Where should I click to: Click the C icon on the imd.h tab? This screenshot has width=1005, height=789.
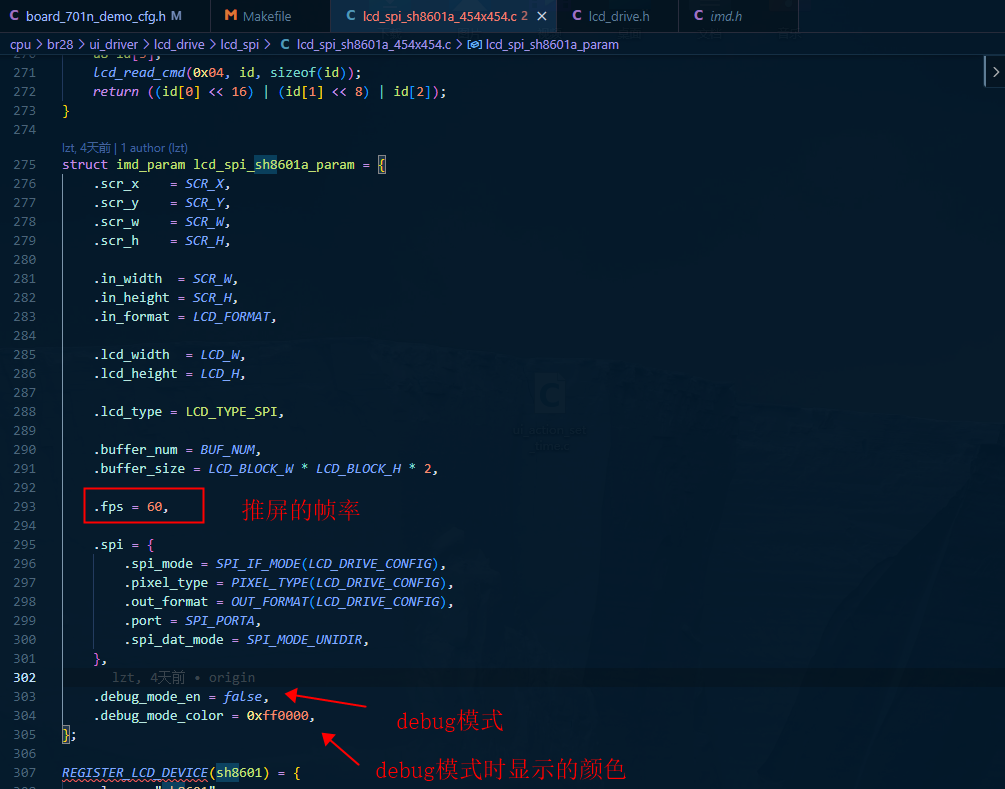699,16
